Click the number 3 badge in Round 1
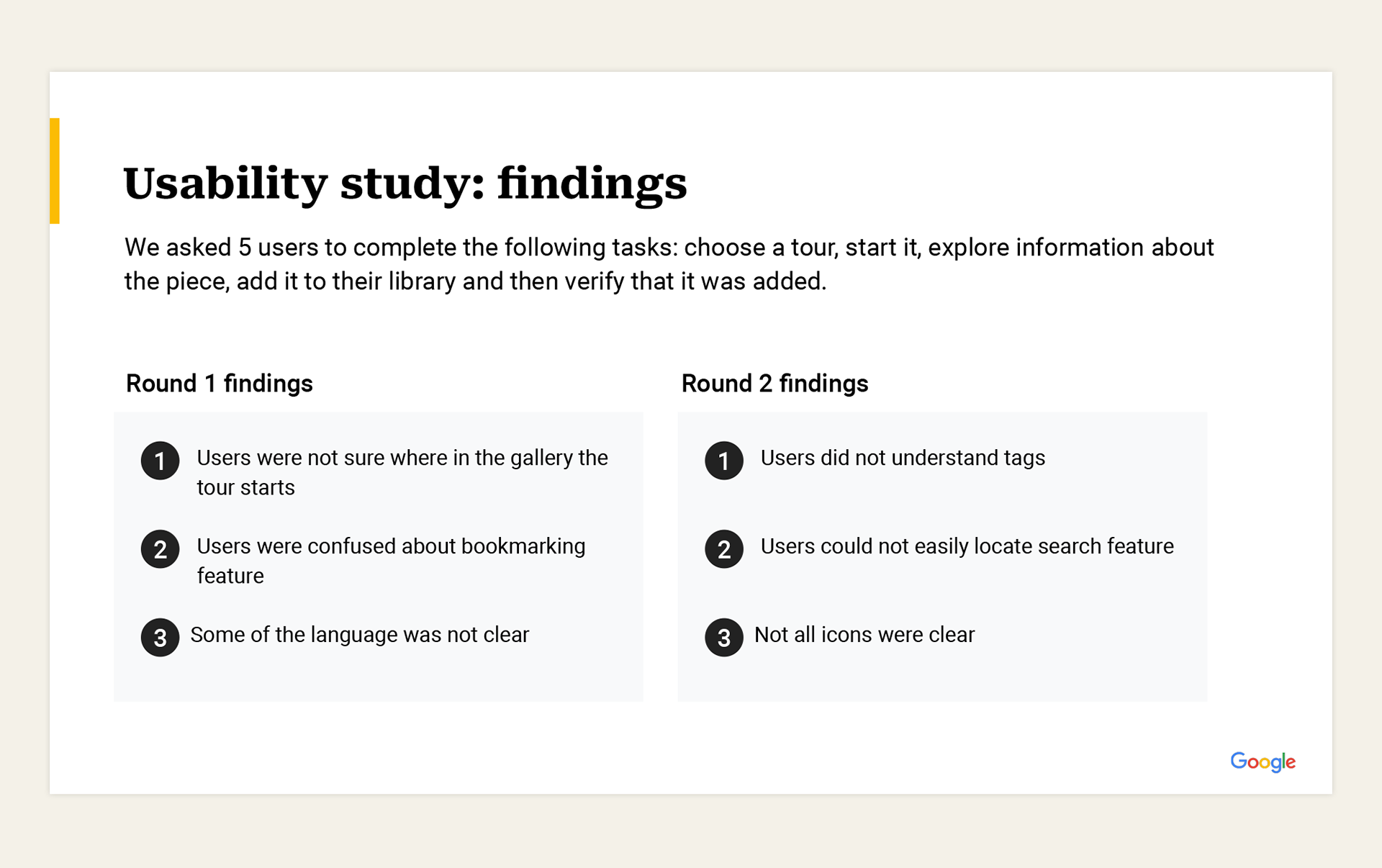 coord(160,638)
